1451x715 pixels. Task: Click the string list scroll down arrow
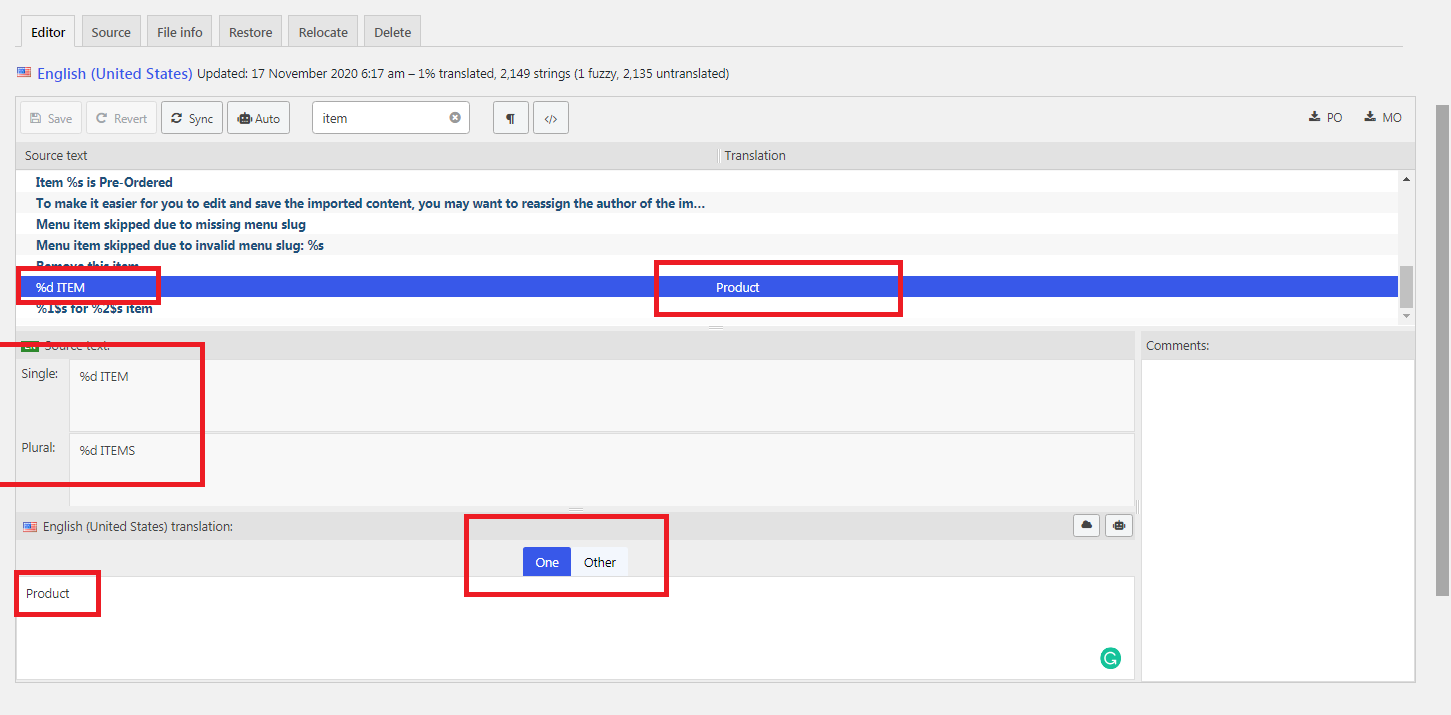pos(1407,316)
